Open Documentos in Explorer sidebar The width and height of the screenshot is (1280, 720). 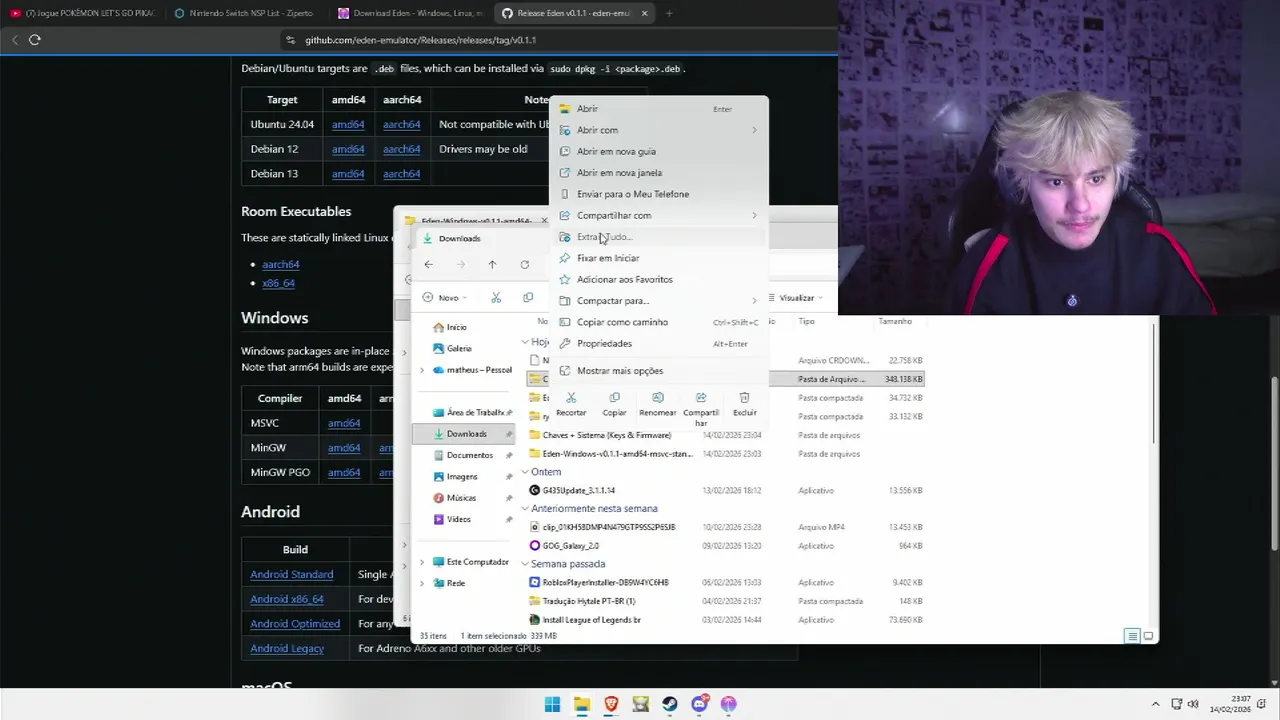463,455
